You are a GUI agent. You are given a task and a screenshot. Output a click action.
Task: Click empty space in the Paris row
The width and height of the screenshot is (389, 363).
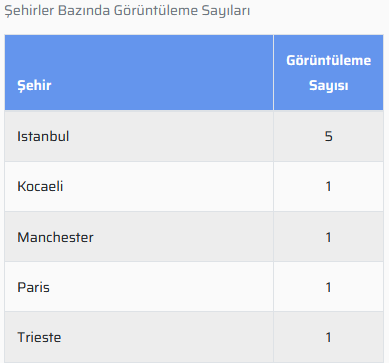160,287
